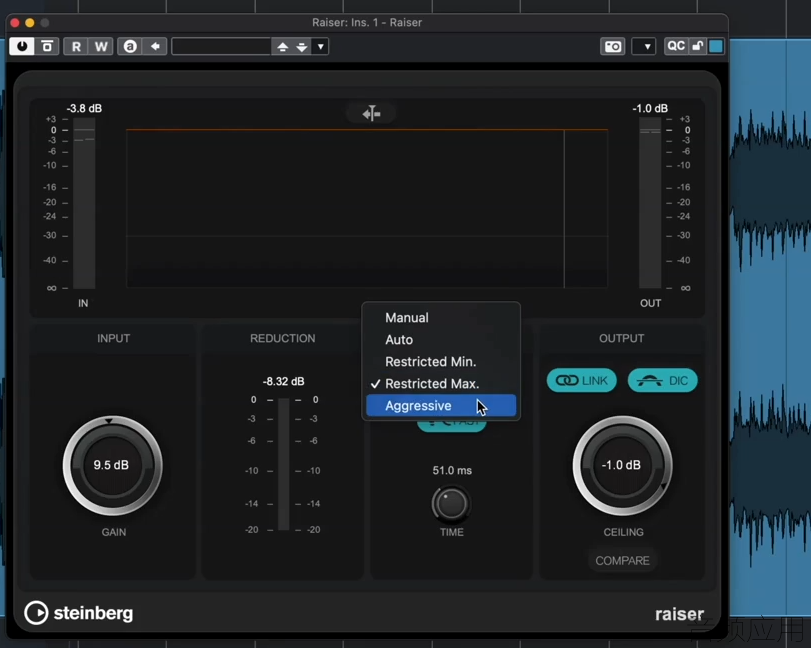This screenshot has height=648, width=811.
Task: Click the camera snapshot icon
Action: 612,47
